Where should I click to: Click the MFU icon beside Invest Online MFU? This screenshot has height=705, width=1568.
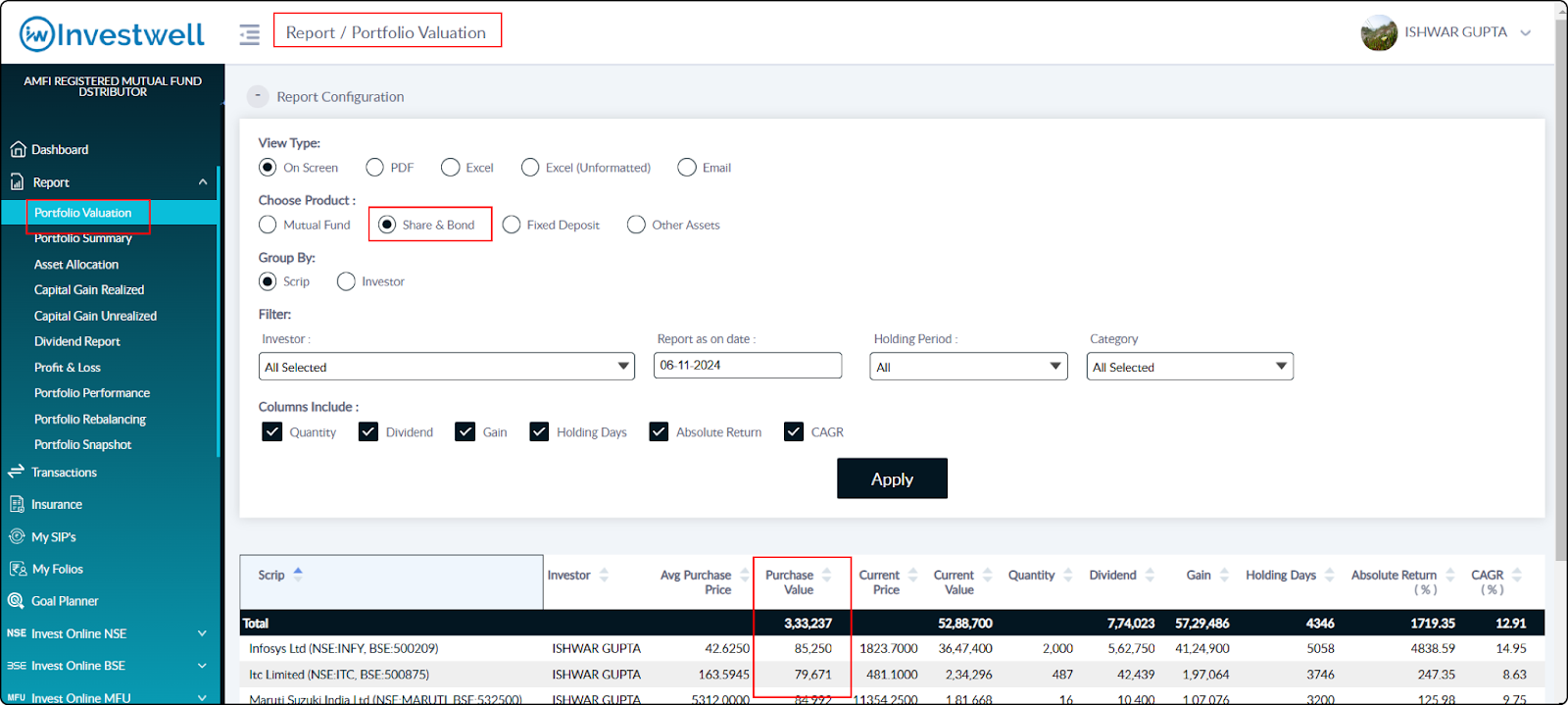(17, 698)
